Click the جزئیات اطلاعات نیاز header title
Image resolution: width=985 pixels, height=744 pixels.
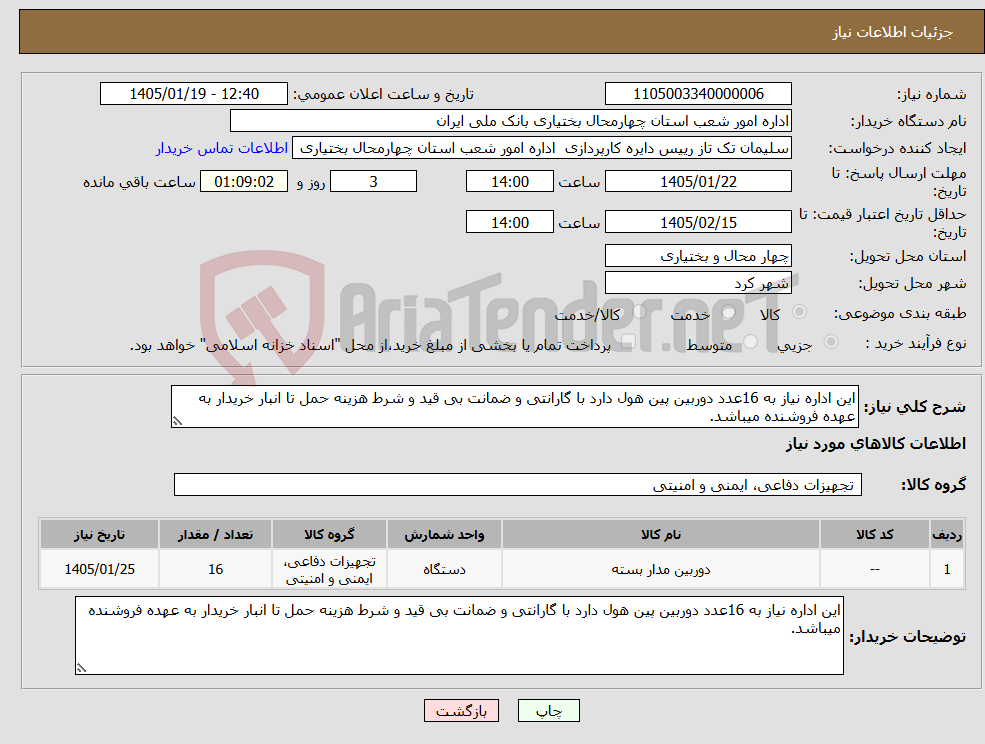pos(893,32)
